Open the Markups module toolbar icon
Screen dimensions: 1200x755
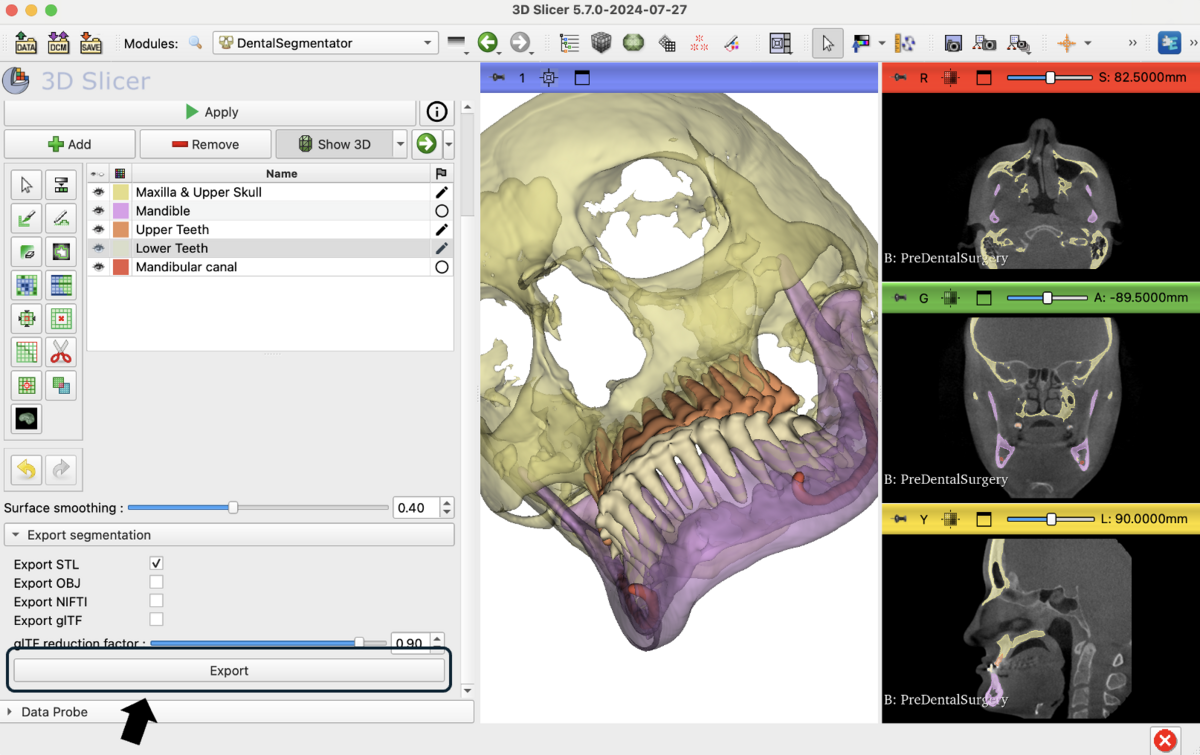(x=699, y=43)
